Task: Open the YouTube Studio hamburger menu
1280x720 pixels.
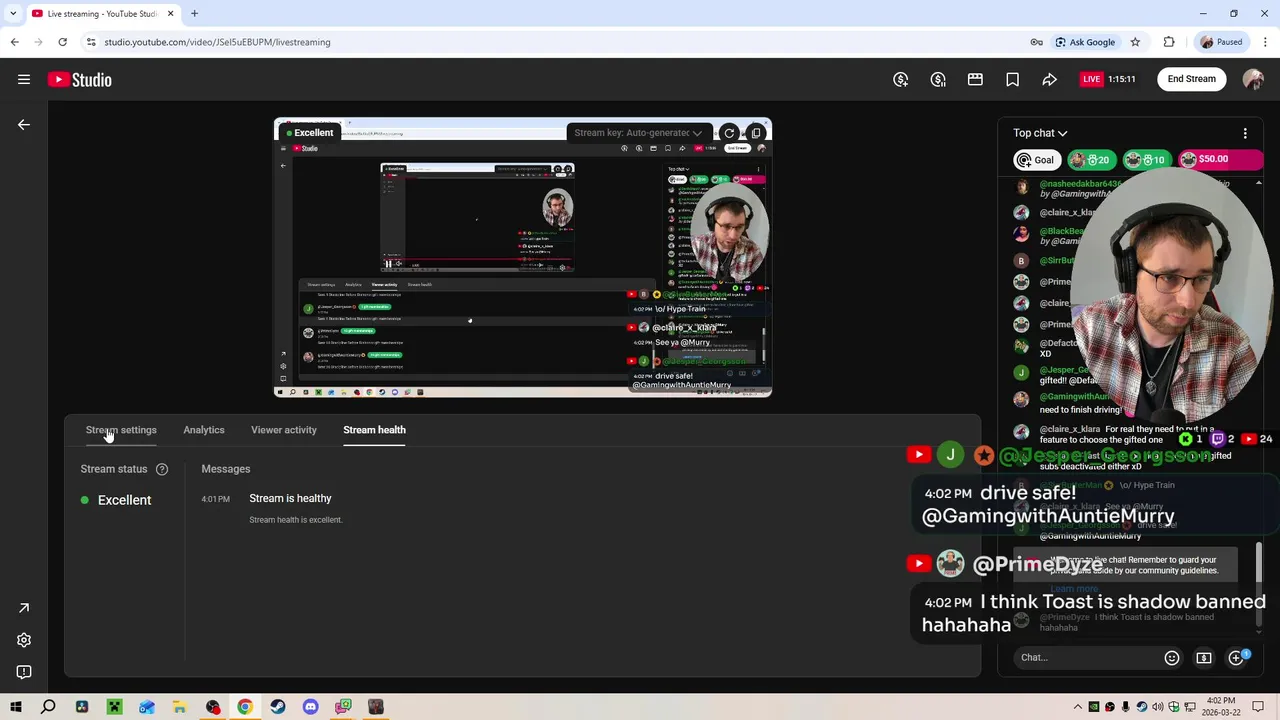Action: tap(24, 79)
